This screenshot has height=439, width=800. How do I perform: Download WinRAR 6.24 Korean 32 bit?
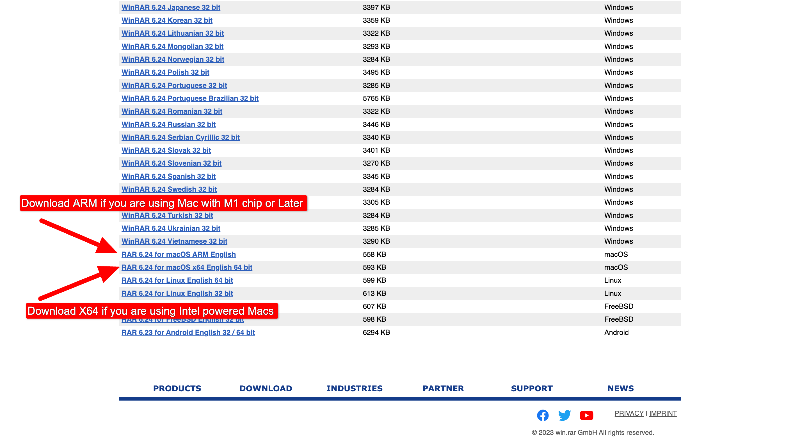[167, 20]
